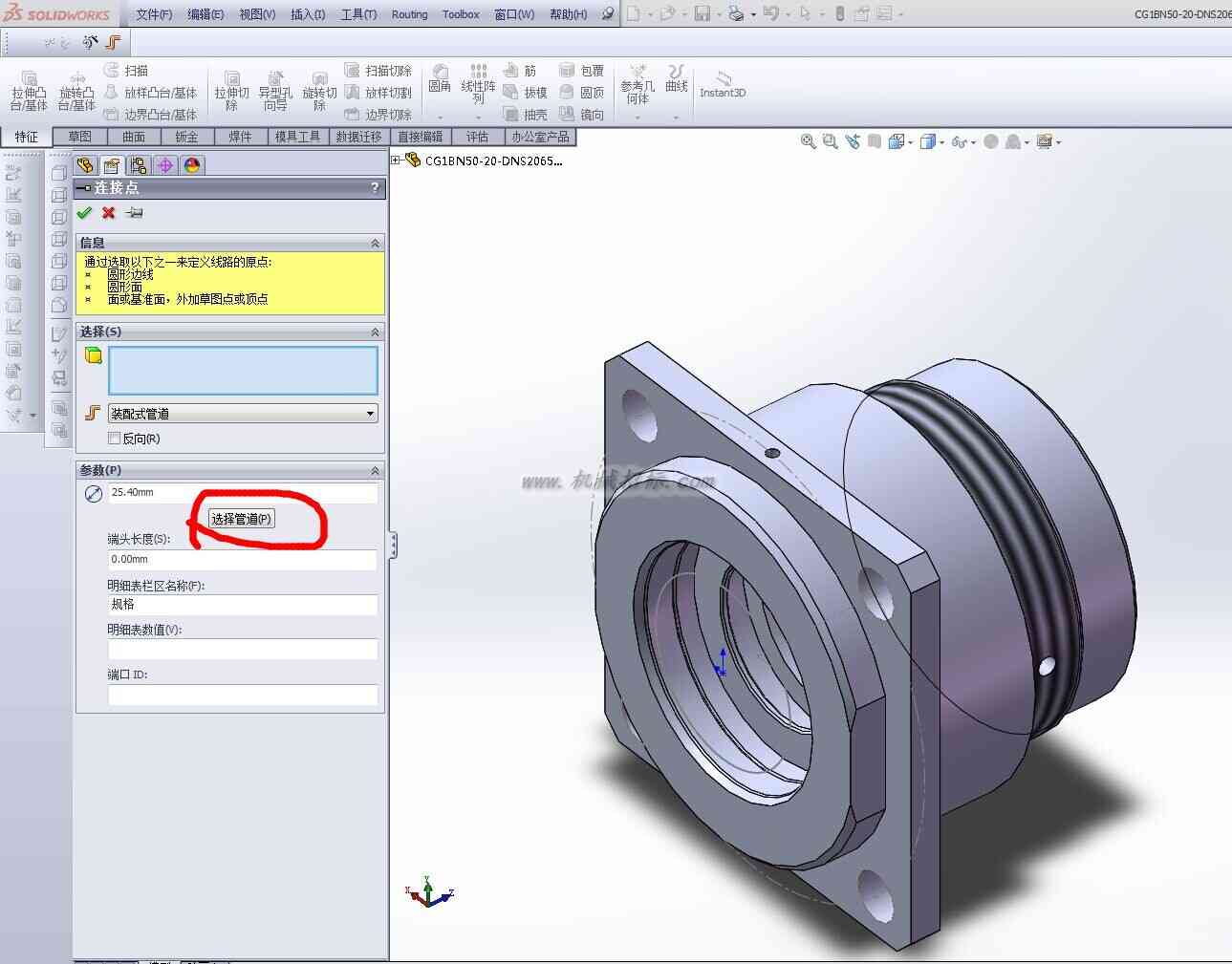The width and height of the screenshot is (1232, 964).
Task: Enable 反向(R) reverse direction checkbox
Action: (115, 439)
